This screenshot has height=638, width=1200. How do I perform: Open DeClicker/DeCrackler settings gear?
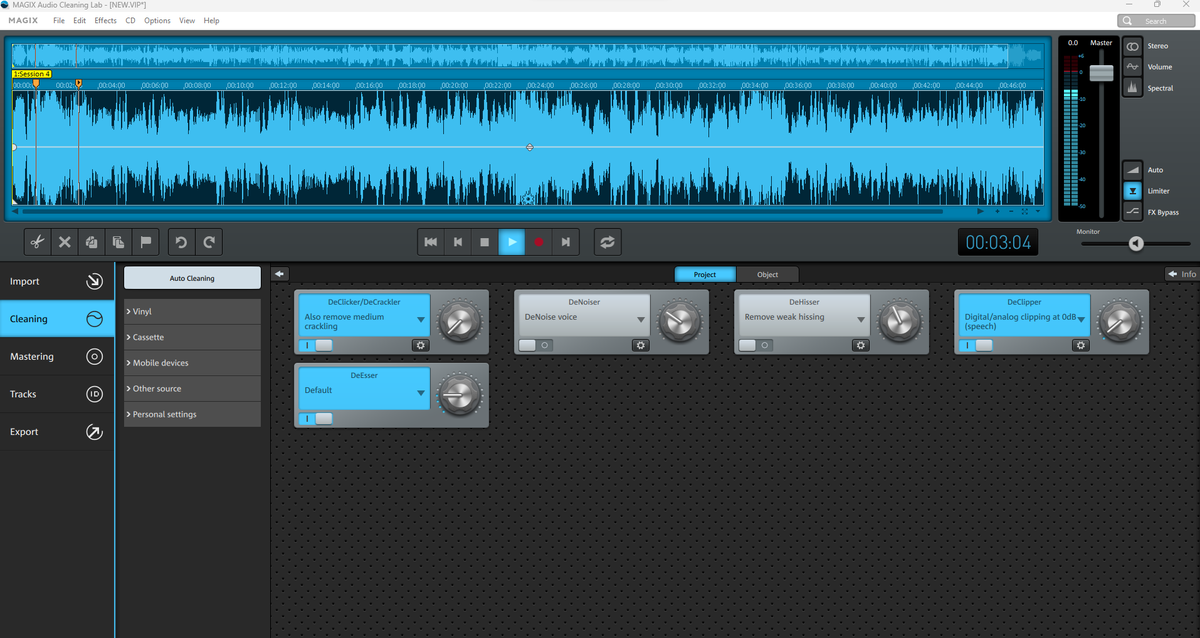(x=421, y=345)
